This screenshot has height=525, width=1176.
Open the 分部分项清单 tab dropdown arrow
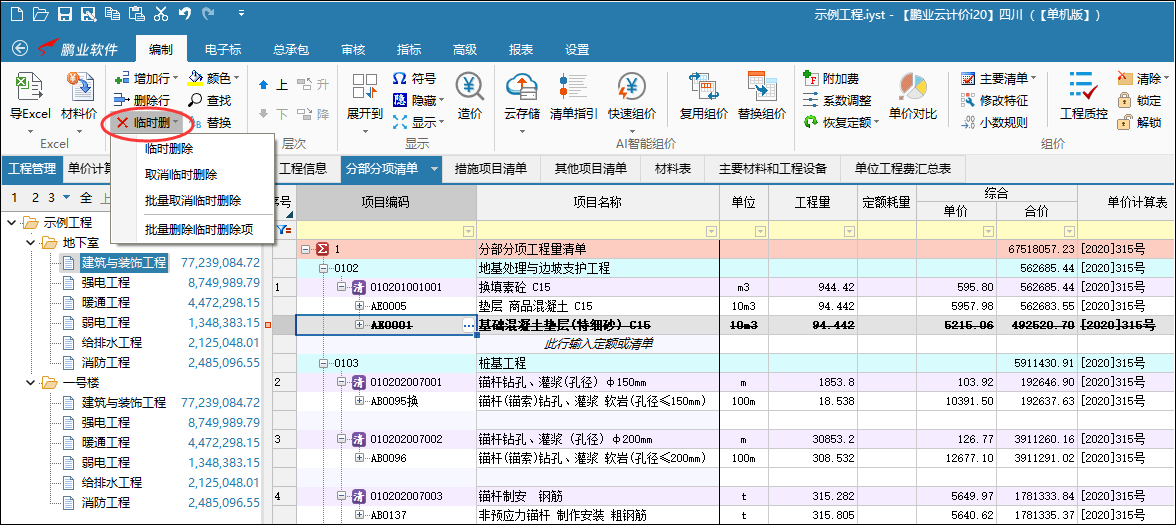tap(434, 169)
